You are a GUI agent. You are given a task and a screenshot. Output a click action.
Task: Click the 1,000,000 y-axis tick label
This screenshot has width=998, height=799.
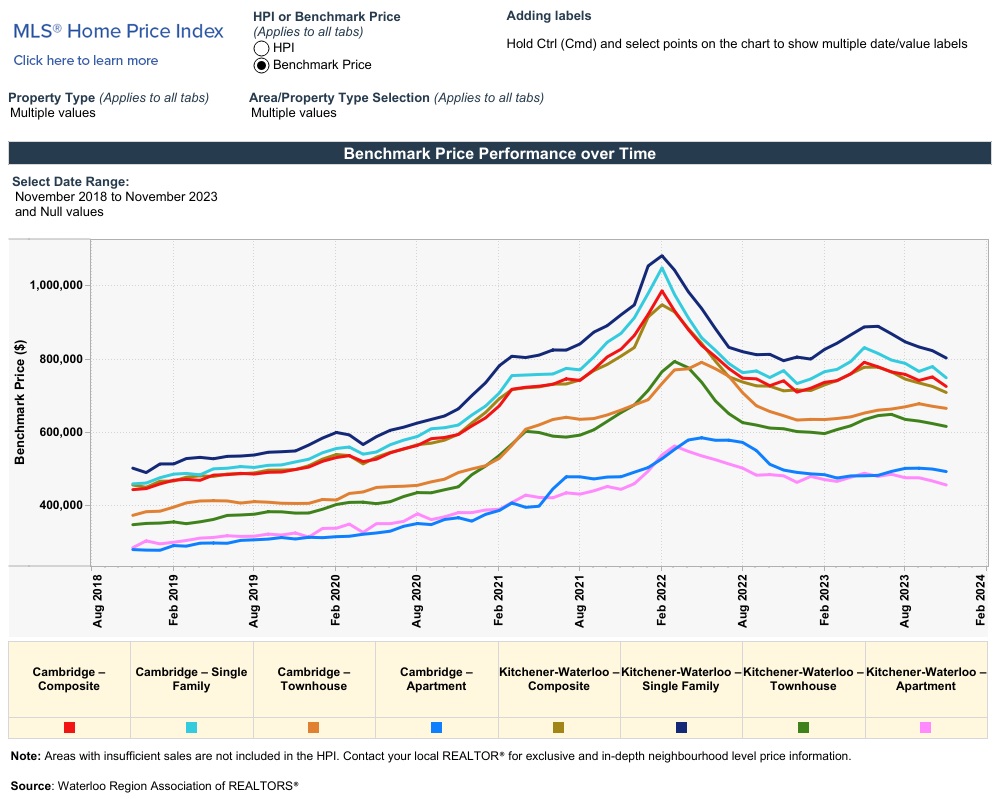coord(55,286)
